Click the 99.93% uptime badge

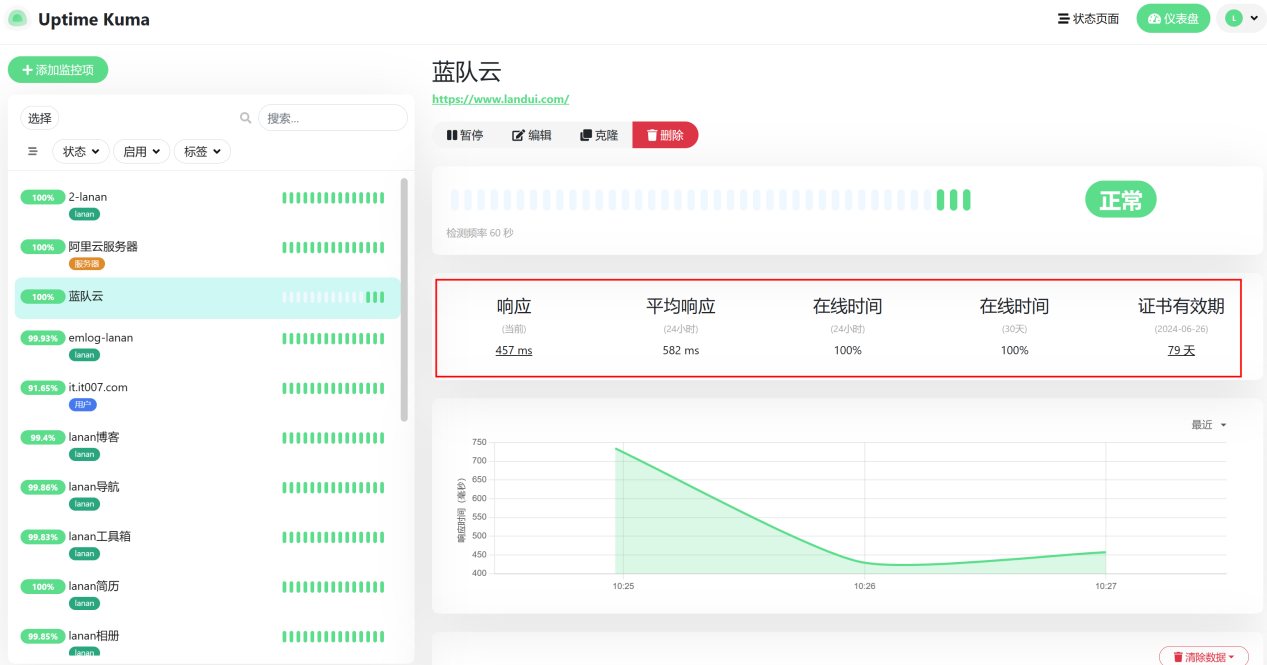pyautogui.click(x=42, y=338)
